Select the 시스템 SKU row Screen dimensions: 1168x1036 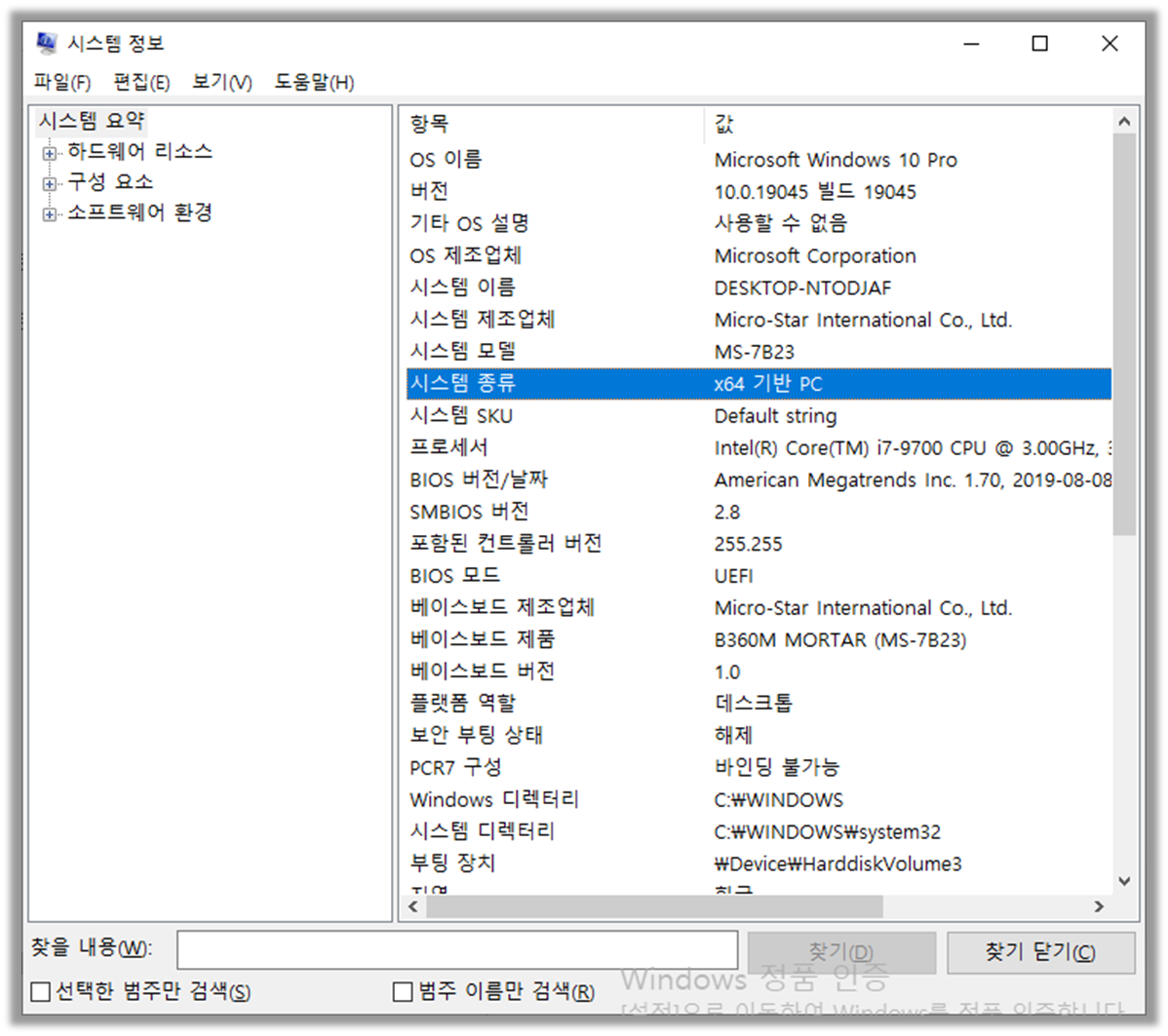pyautogui.click(x=759, y=416)
